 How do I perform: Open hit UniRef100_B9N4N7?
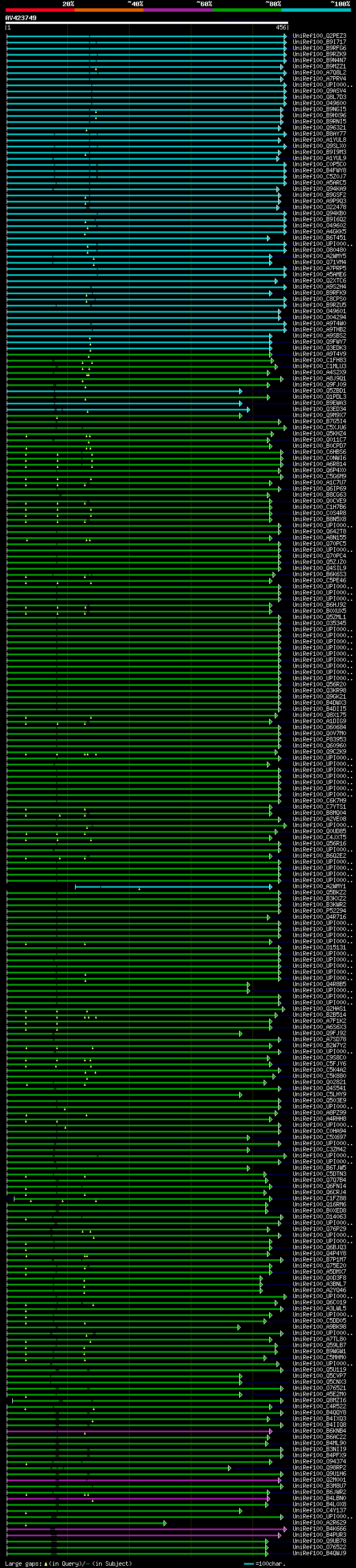pyautogui.click(x=319, y=60)
